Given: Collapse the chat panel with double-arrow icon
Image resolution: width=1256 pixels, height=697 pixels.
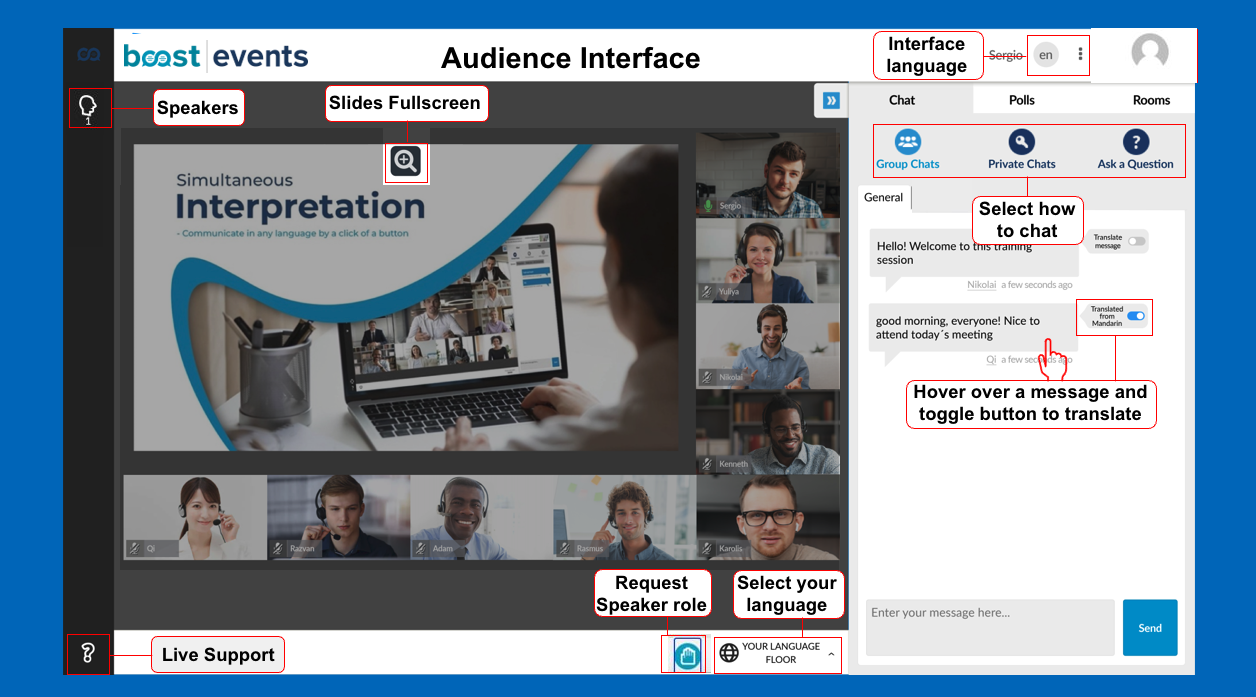Looking at the screenshot, I should (830, 100).
